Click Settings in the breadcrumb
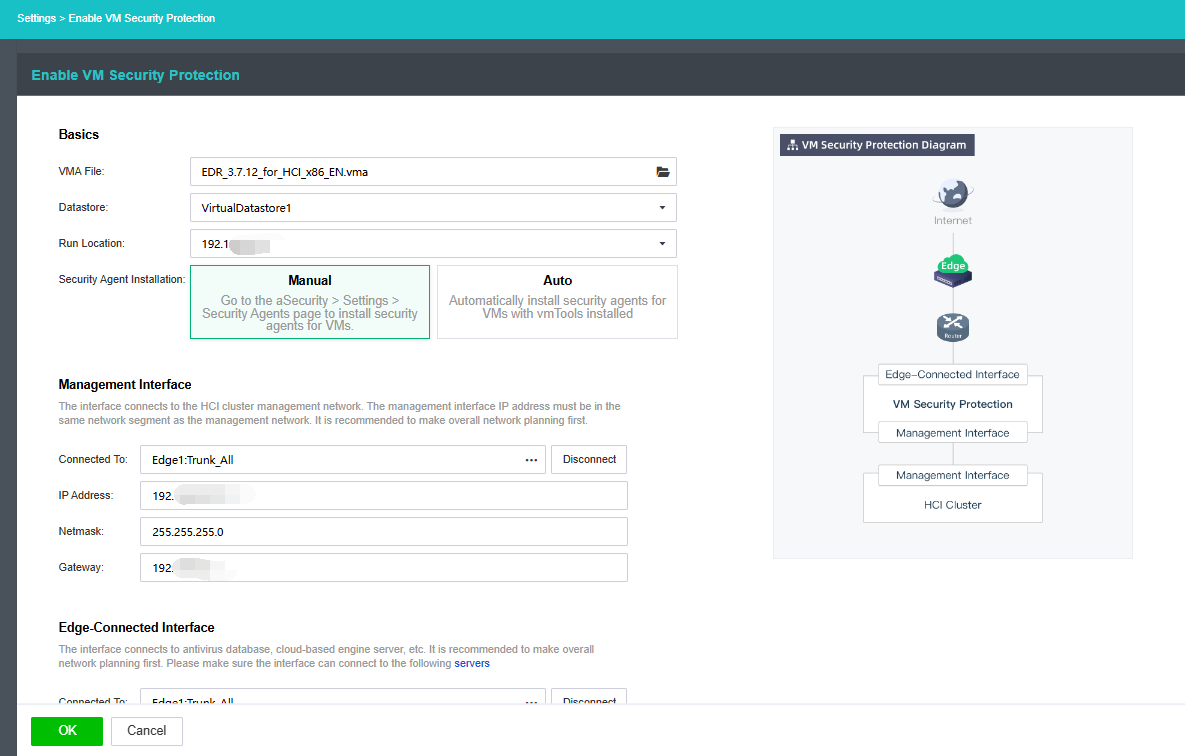 point(37,18)
